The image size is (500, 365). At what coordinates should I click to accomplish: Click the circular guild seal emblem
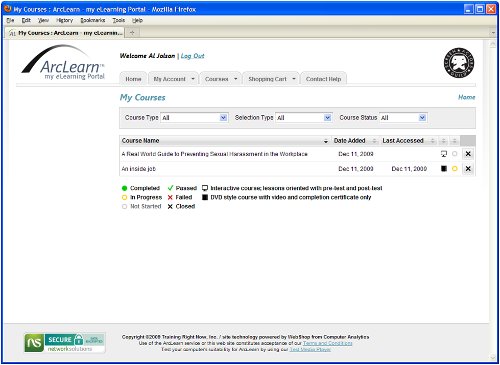coord(459,63)
